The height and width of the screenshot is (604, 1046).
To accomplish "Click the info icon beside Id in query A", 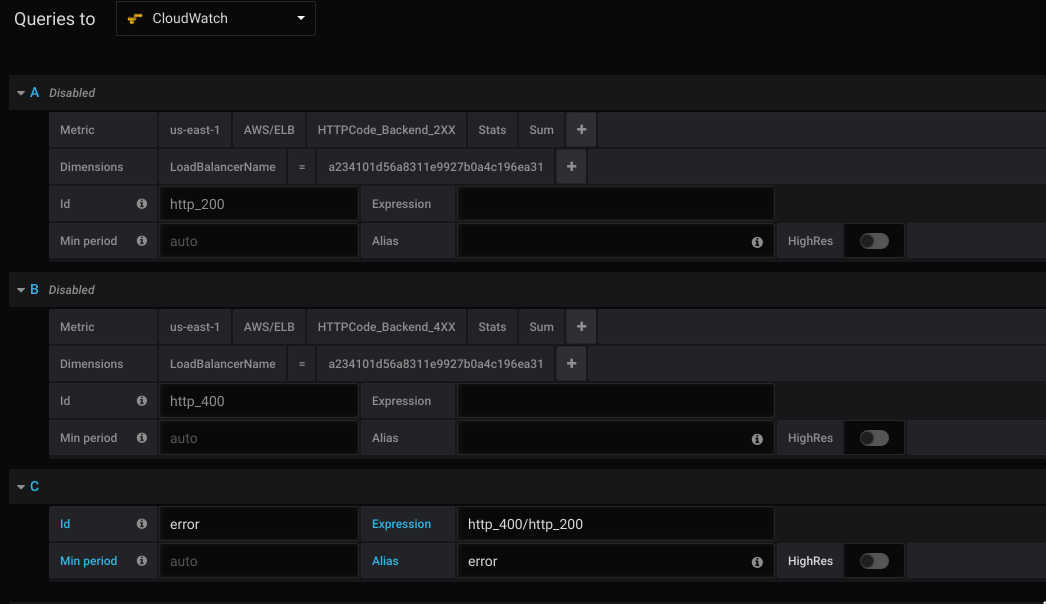I will point(141,203).
